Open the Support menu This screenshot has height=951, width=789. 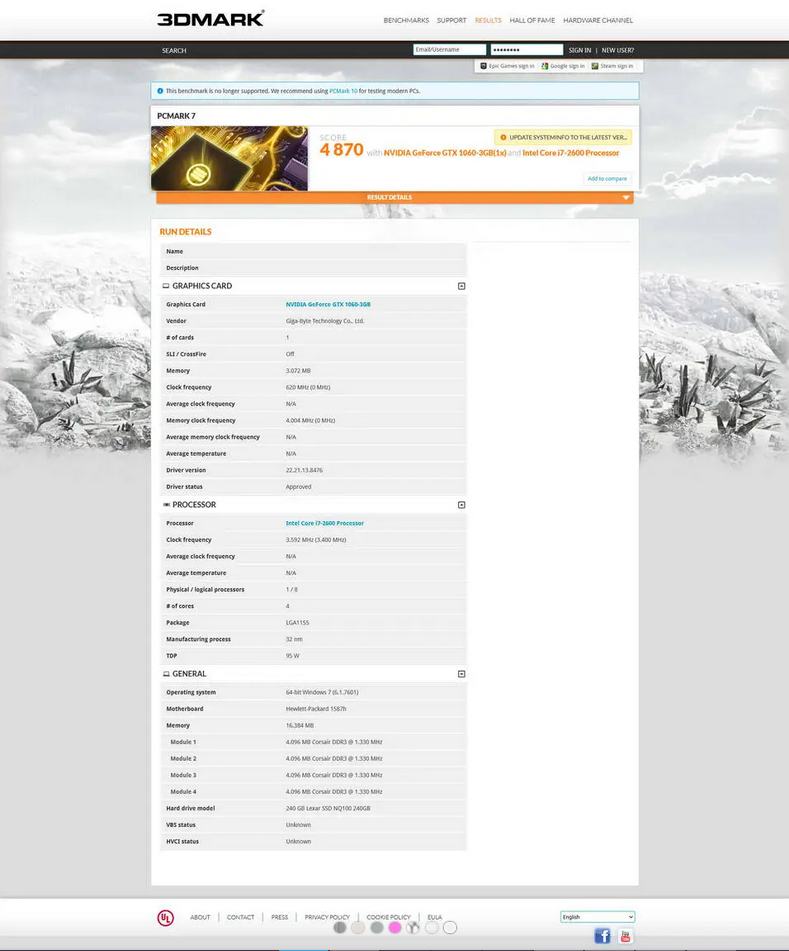pyautogui.click(x=451, y=21)
